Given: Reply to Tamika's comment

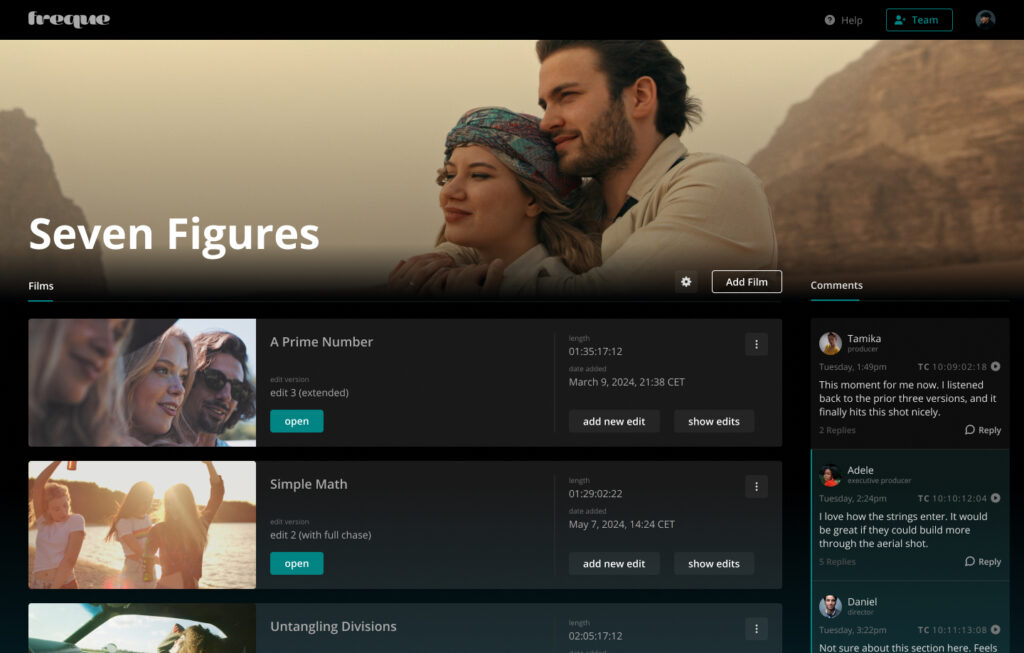Looking at the screenshot, I should (x=983, y=430).
